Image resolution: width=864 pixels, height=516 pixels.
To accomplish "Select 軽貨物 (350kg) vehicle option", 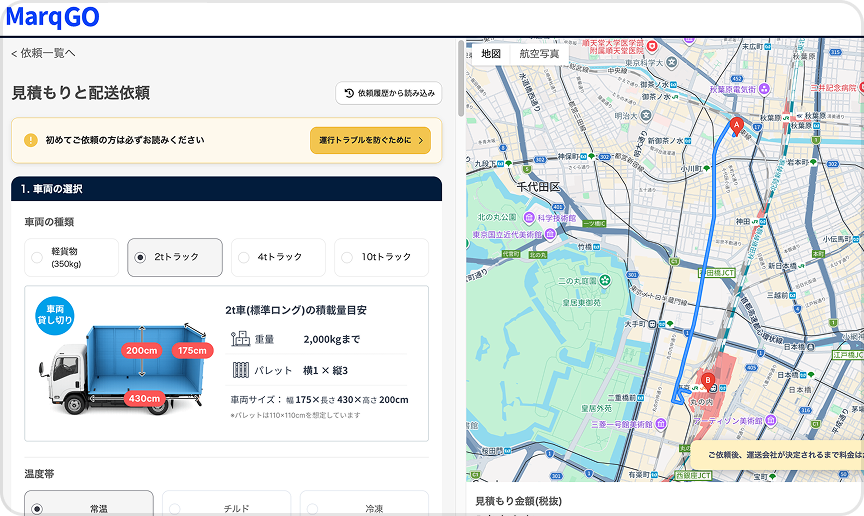I will tap(72, 257).
